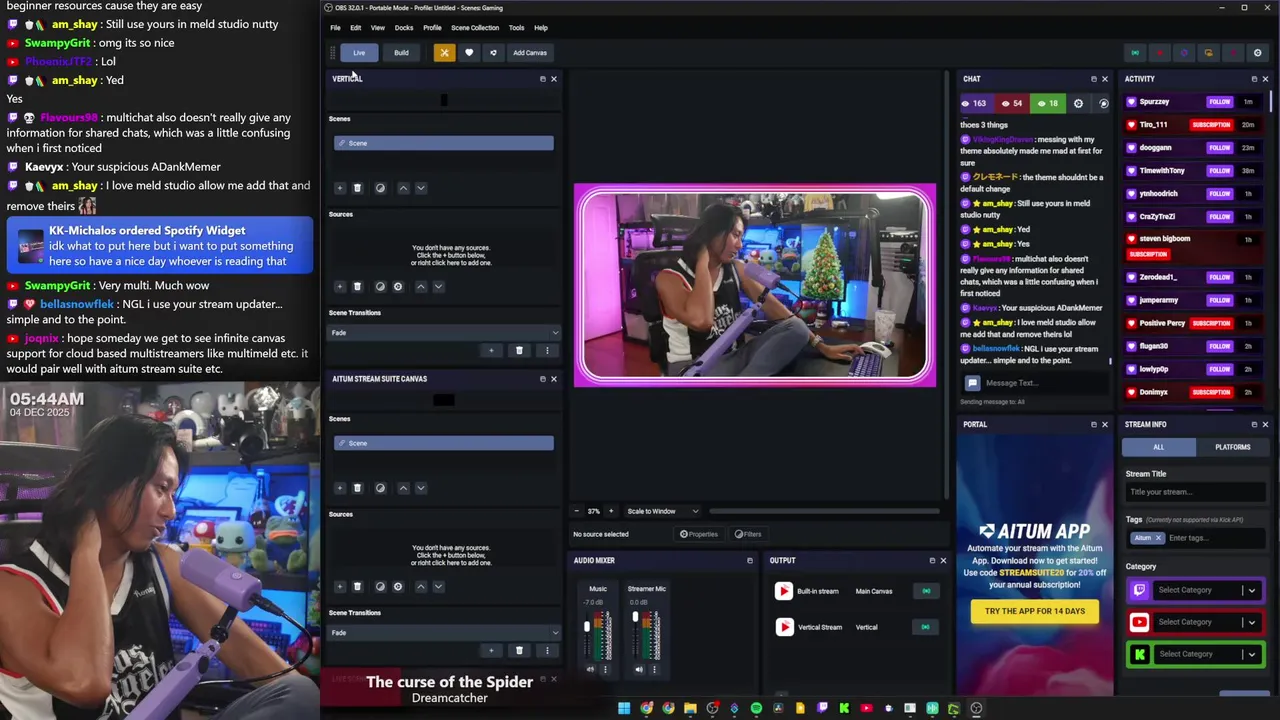Image resolution: width=1280 pixels, height=720 pixels.
Task: Toggle the red 54 viewers filter
Action: click(x=1012, y=104)
